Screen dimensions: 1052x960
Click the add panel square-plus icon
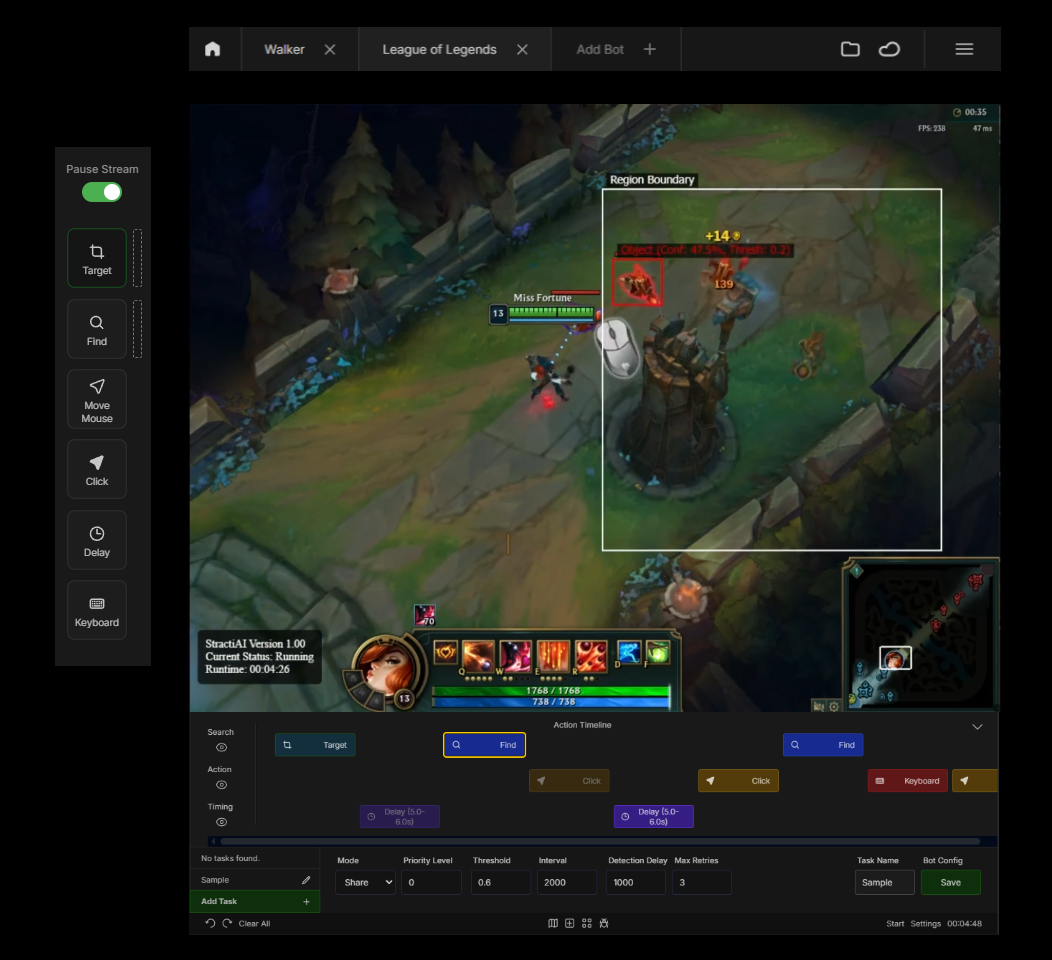pyautogui.click(x=570, y=923)
